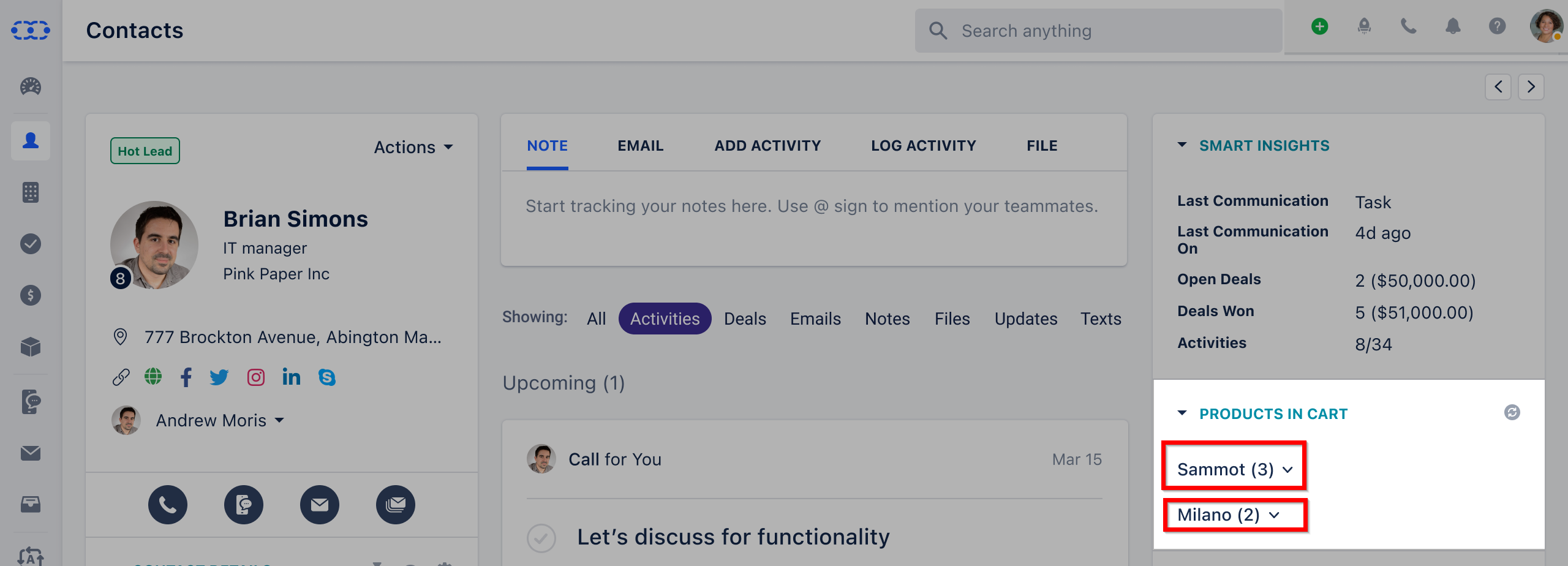The height and width of the screenshot is (566, 1568).
Task: Select the Activities filter pill
Action: point(665,319)
